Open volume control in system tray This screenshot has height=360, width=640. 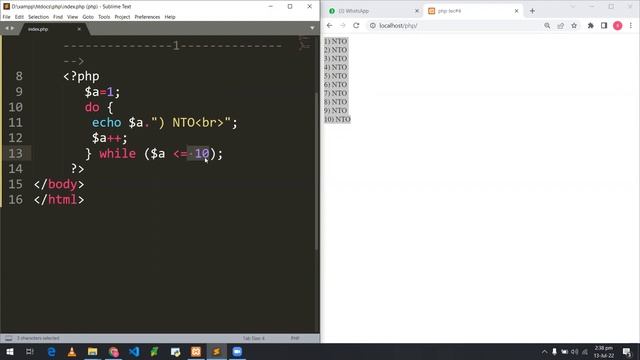575,352
